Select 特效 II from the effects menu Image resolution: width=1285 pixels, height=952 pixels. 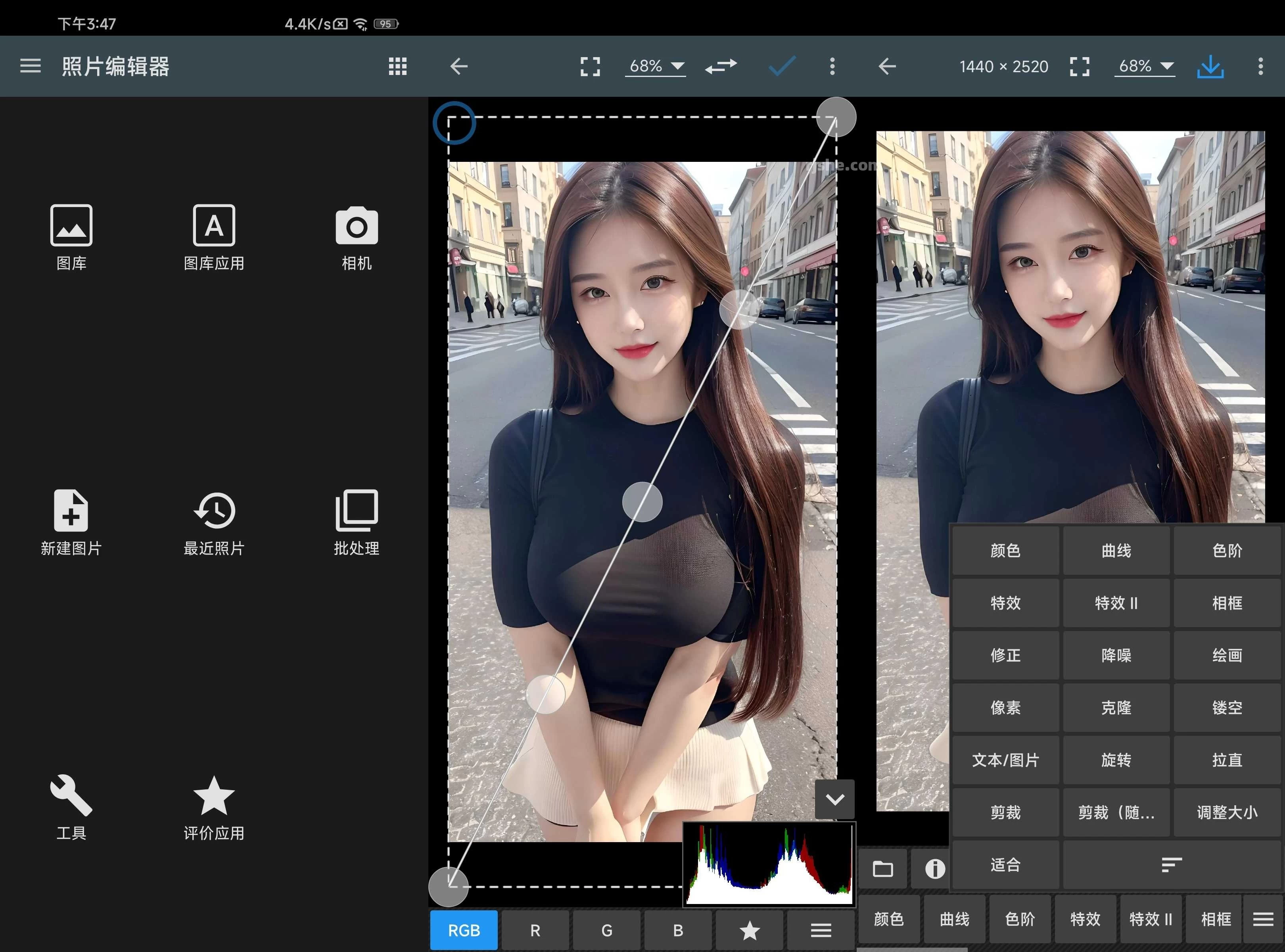pos(1117,603)
